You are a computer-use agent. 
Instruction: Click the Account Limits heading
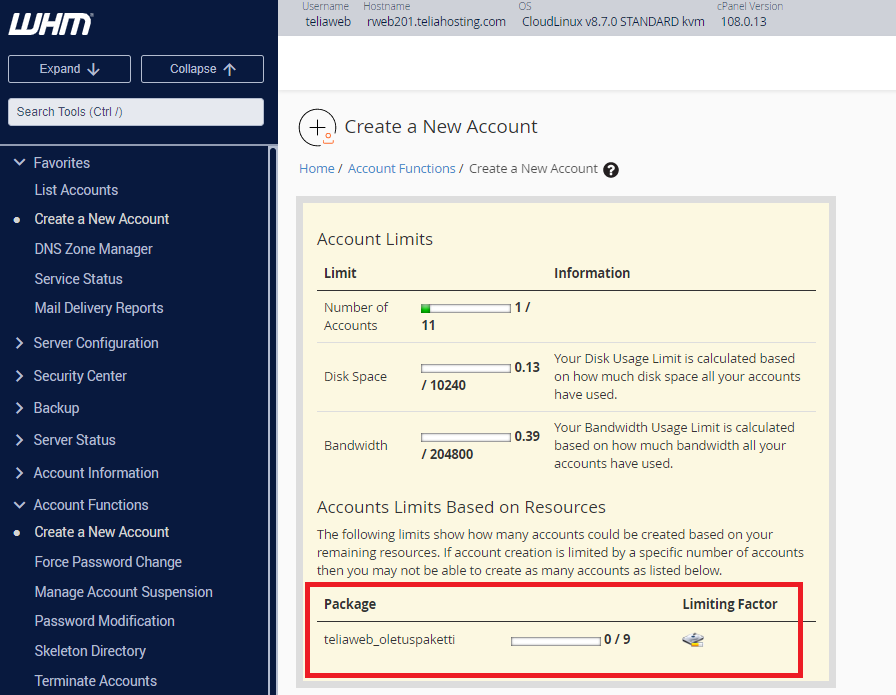pyautogui.click(x=375, y=239)
